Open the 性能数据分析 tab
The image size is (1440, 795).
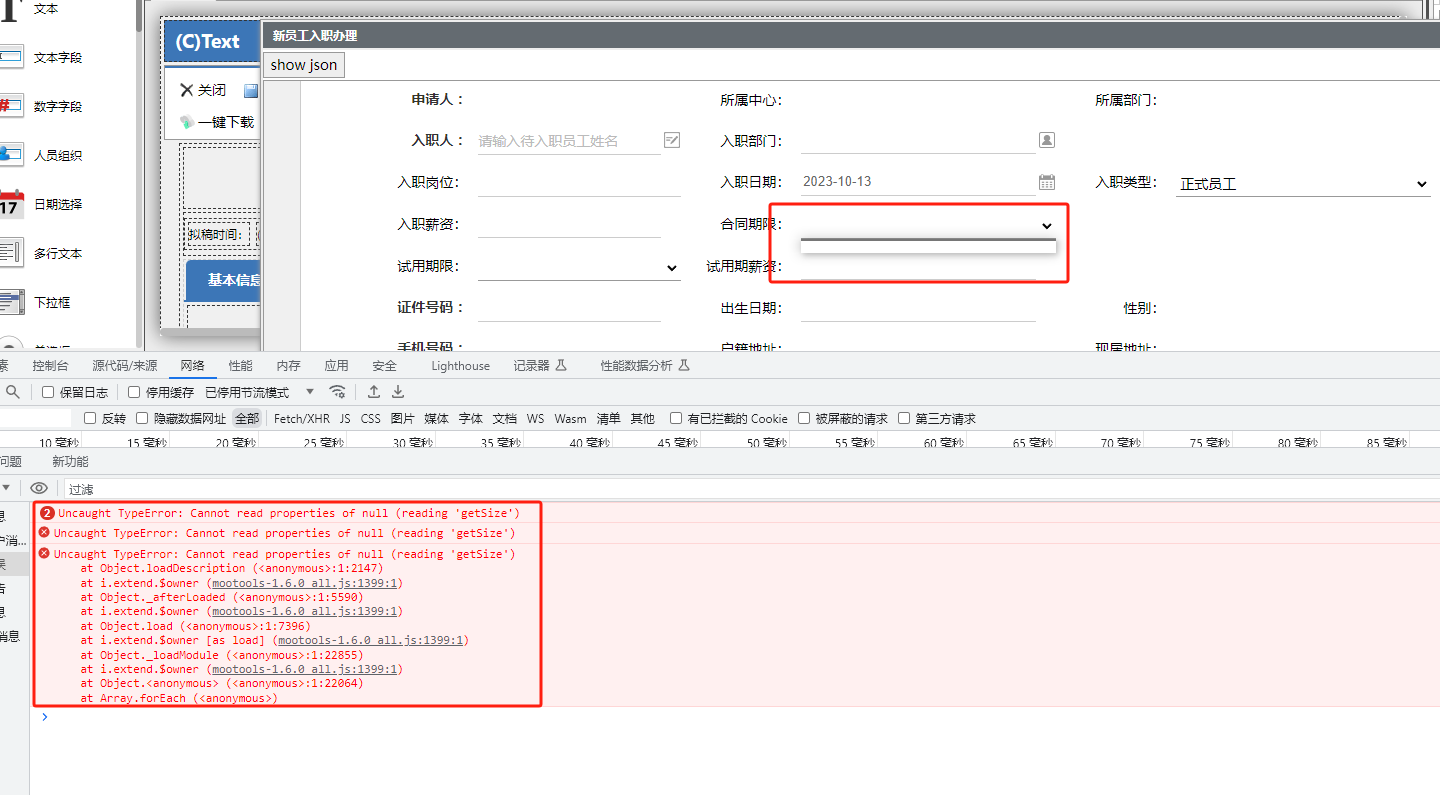coord(645,366)
